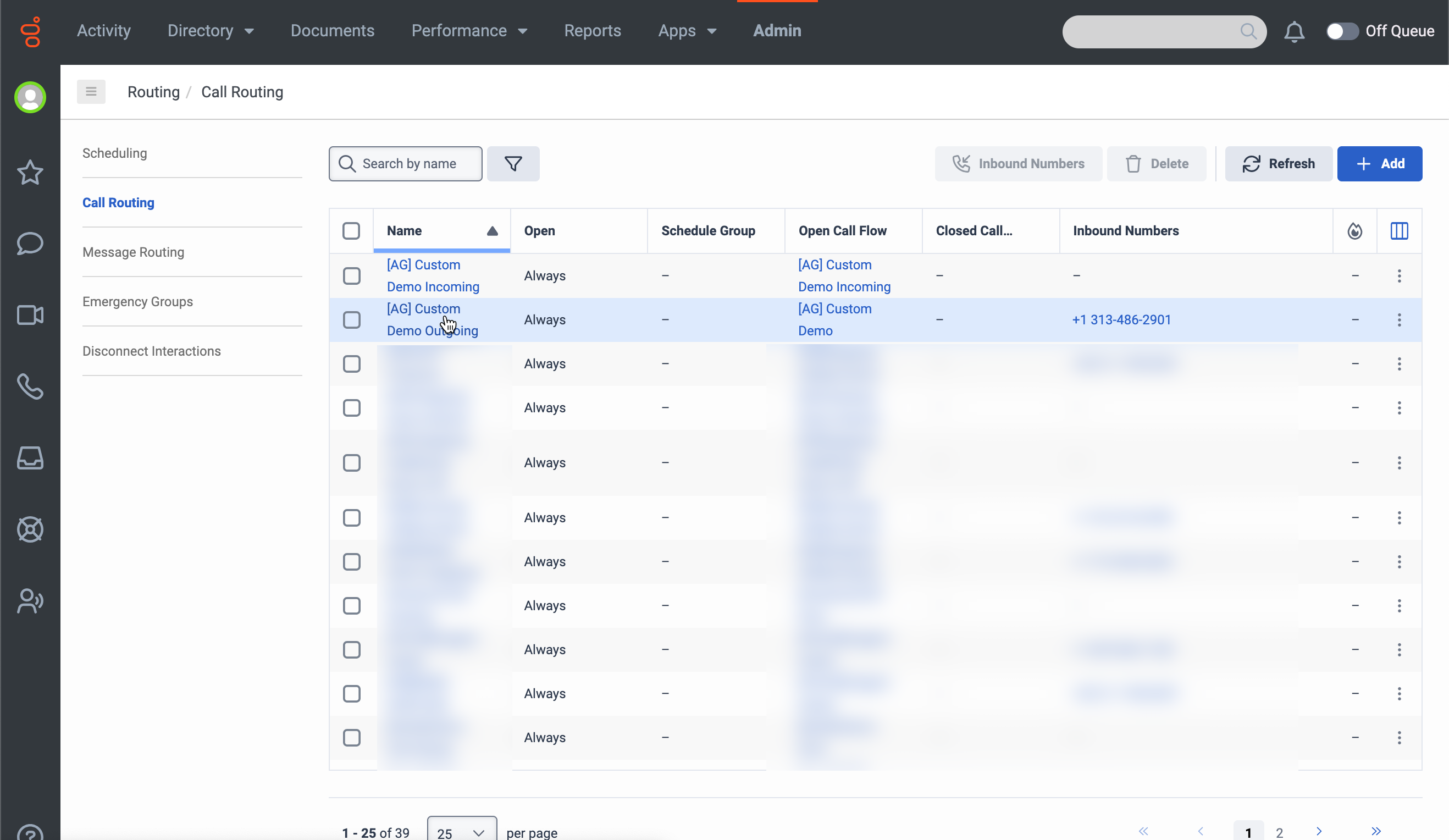Open the video camera sidebar icon
The image size is (1449, 840).
click(30, 314)
